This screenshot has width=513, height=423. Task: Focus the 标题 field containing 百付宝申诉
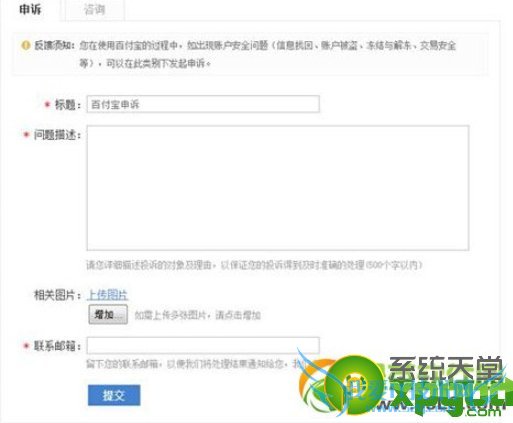click(x=203, y=104)
